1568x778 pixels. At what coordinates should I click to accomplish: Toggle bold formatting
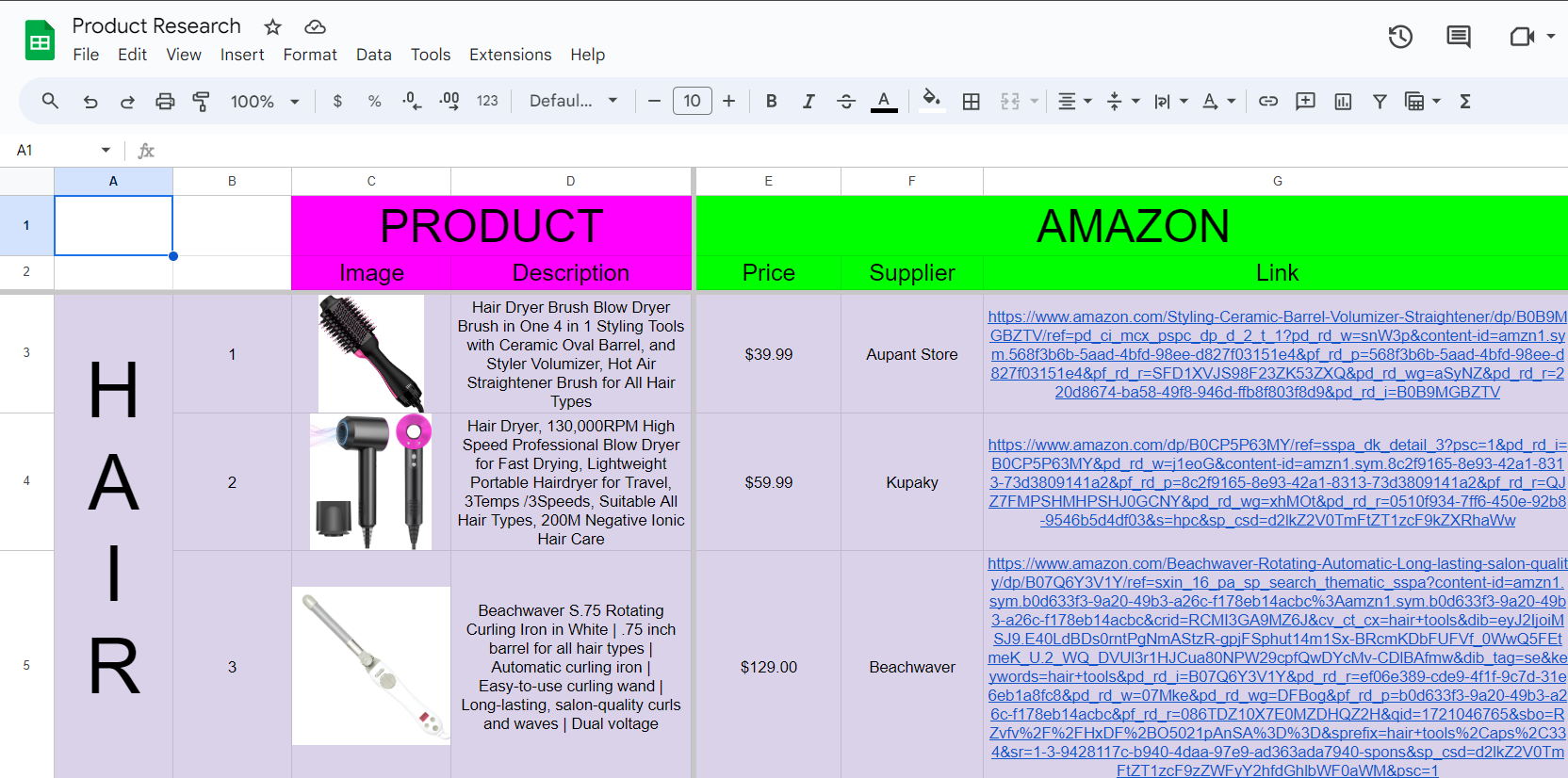tap(771, 102)
